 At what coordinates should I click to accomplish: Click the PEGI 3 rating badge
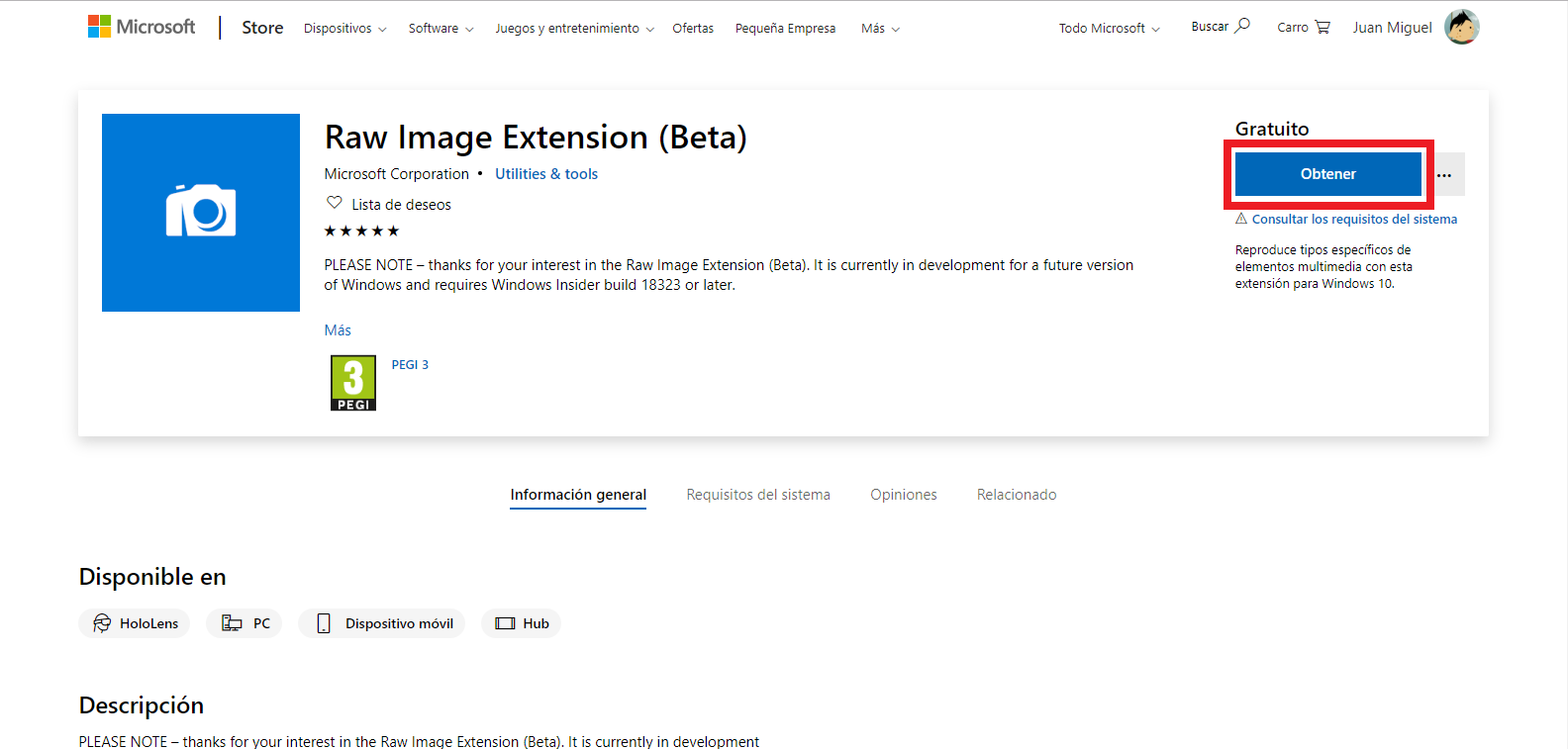[353, 383]
